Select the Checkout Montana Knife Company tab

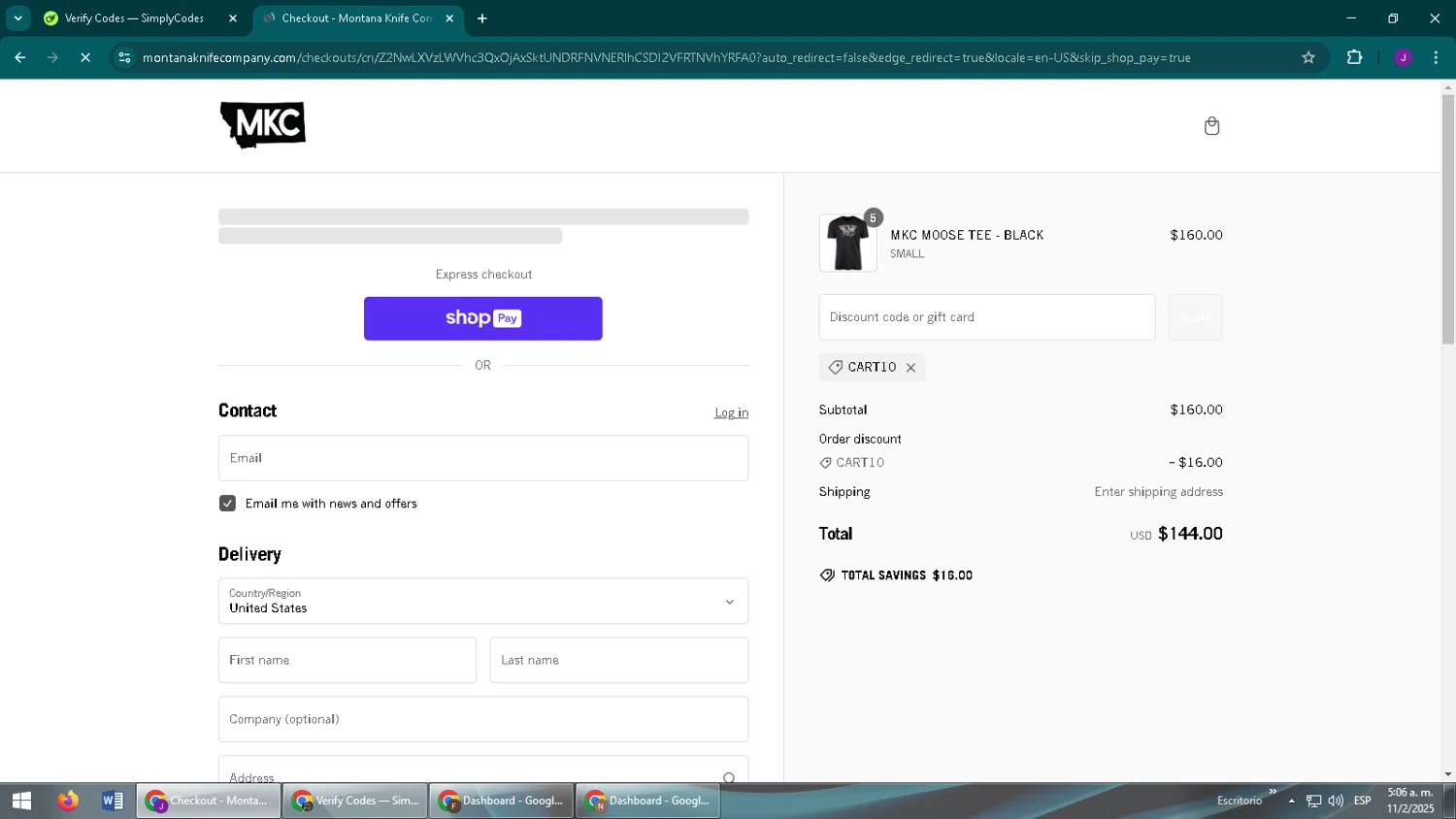(359, 18)
